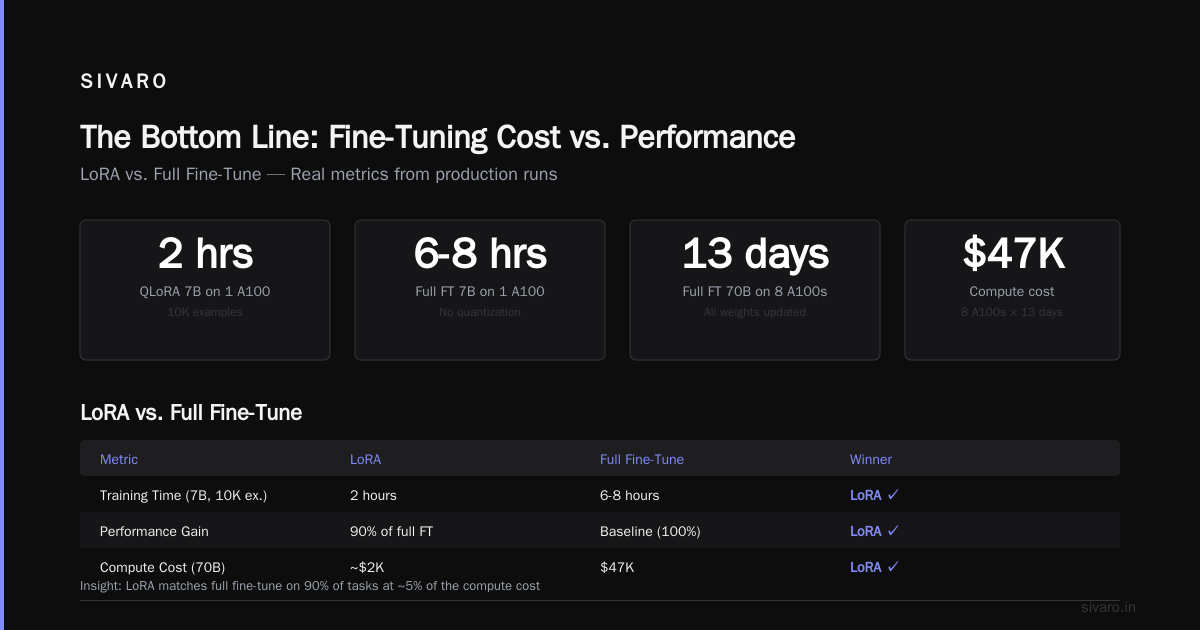The height and width of the screenshot is (630, 1200).
Task: Select the Training Time (7B, 10K ex.) row
Action: [600, 495]
